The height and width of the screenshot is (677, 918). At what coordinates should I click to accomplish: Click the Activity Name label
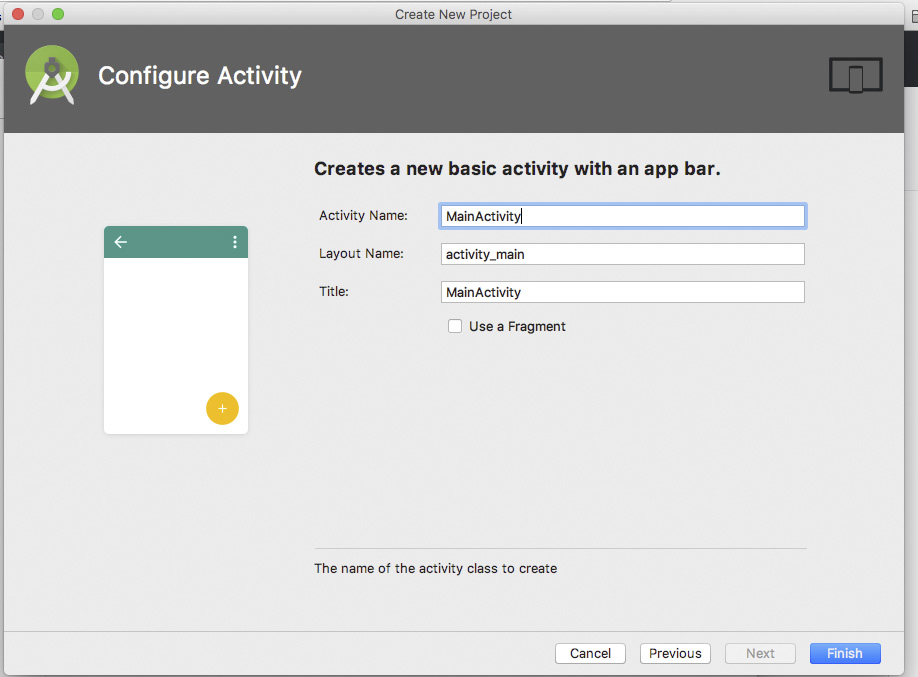coord(363,216)
